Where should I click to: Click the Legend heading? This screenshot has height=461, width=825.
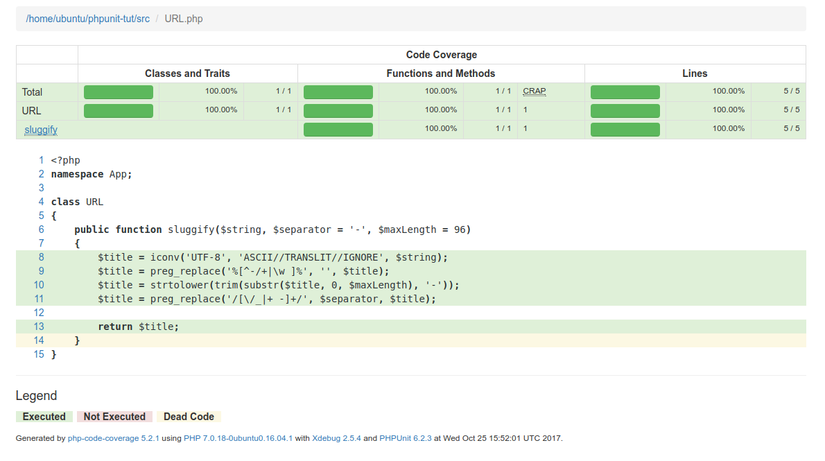[x=36, y=396]
